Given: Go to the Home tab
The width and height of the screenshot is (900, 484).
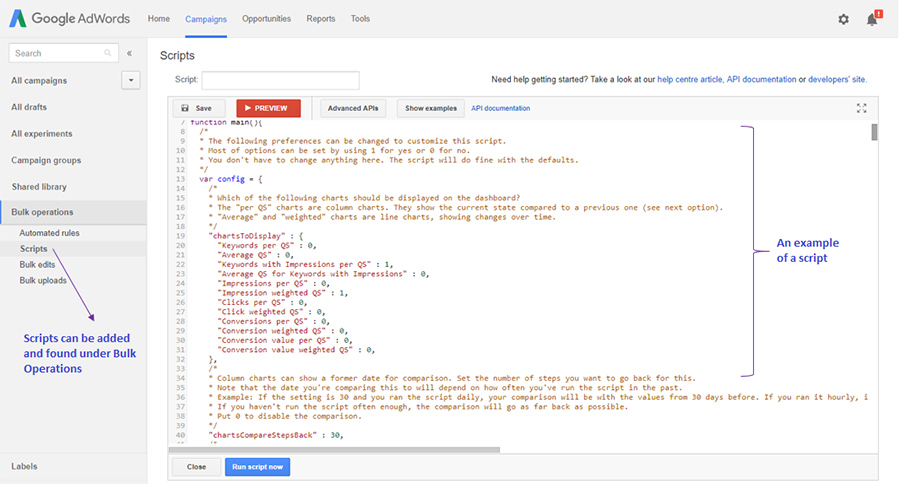Looking at the screenshot, I should pos(158,19).
